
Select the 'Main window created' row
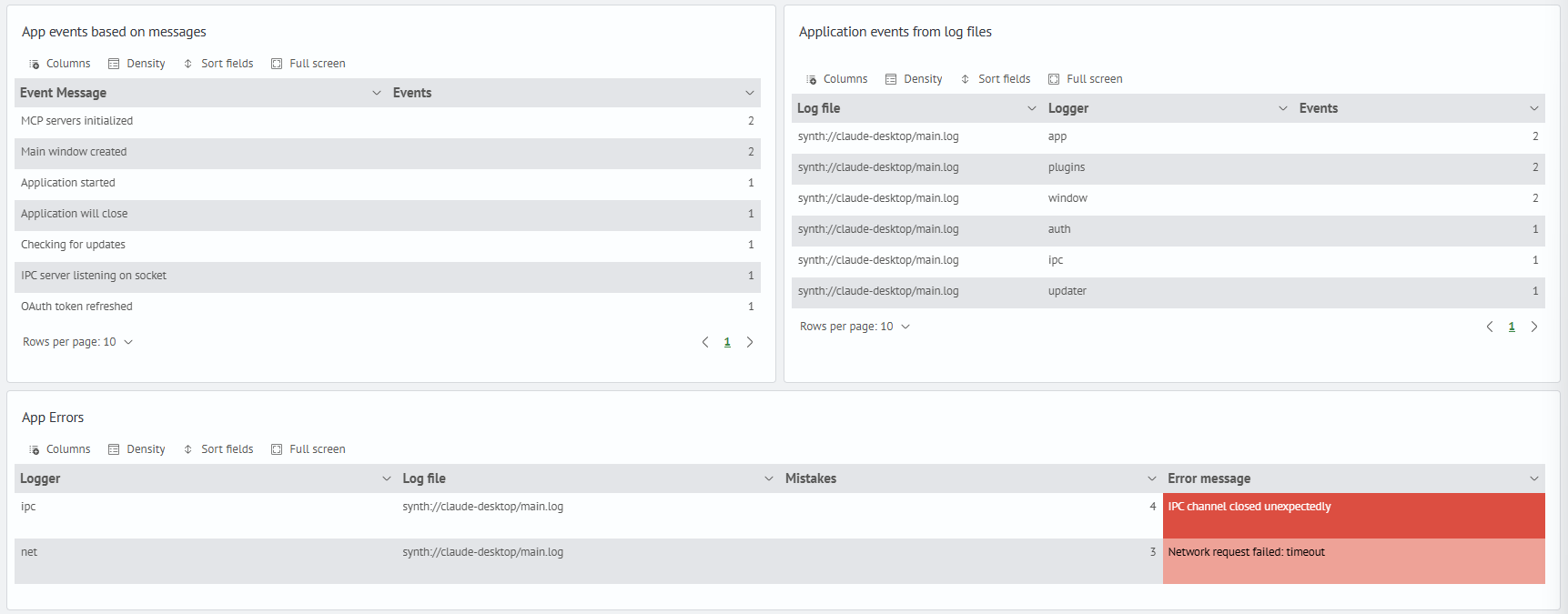(x=388, y=152)
